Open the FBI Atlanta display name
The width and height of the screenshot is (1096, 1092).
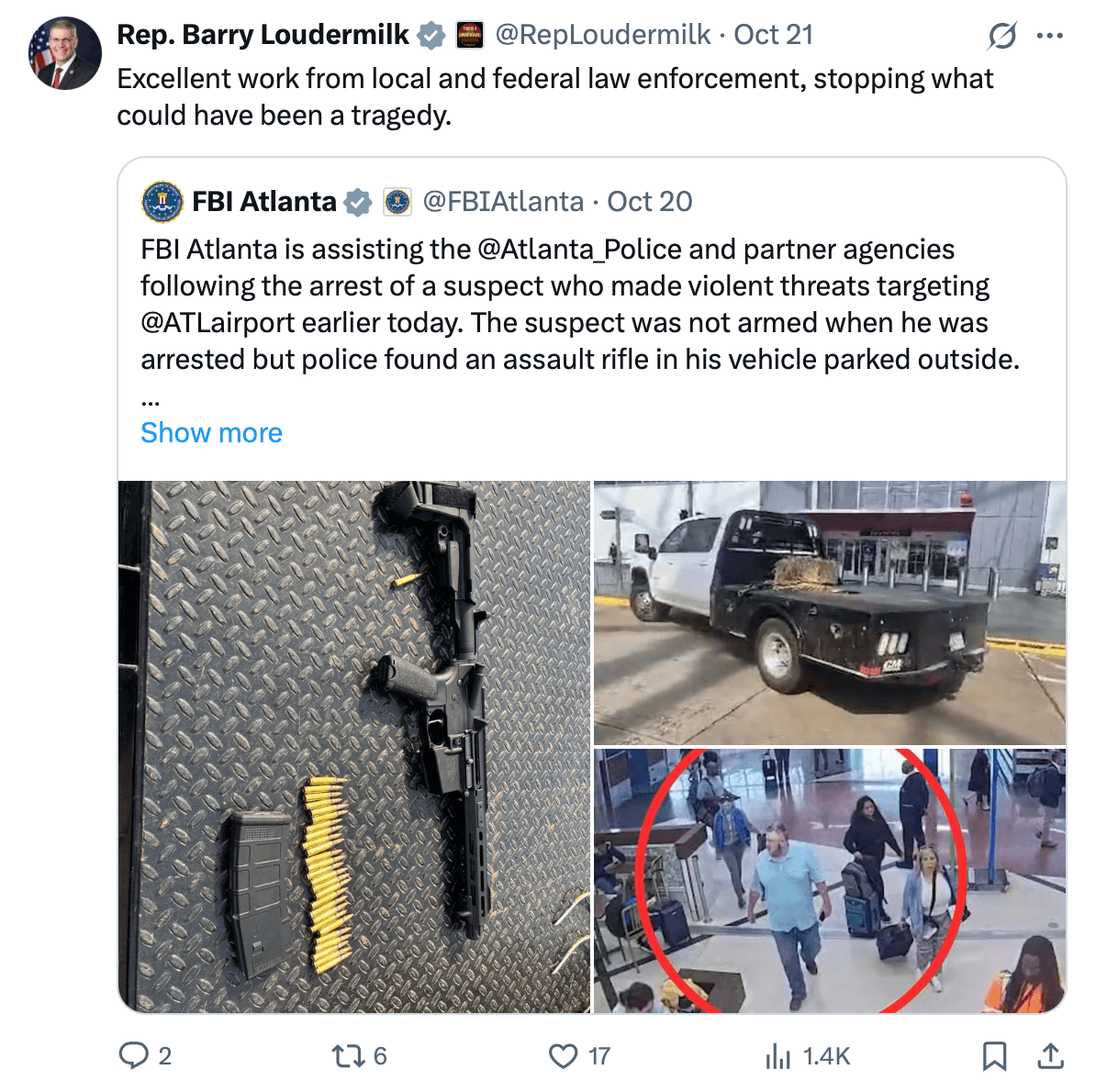[x=264, y=202]
